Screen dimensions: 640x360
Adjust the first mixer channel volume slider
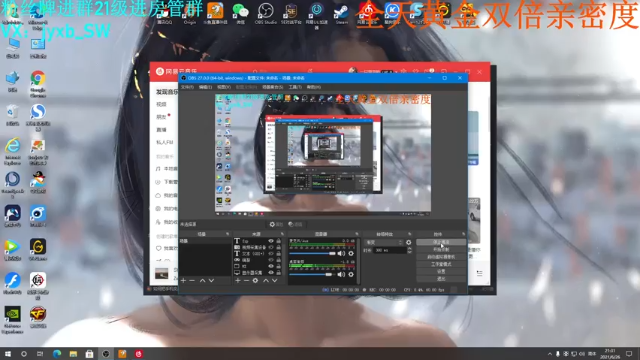pyautogui.click(x=312, y=253)
